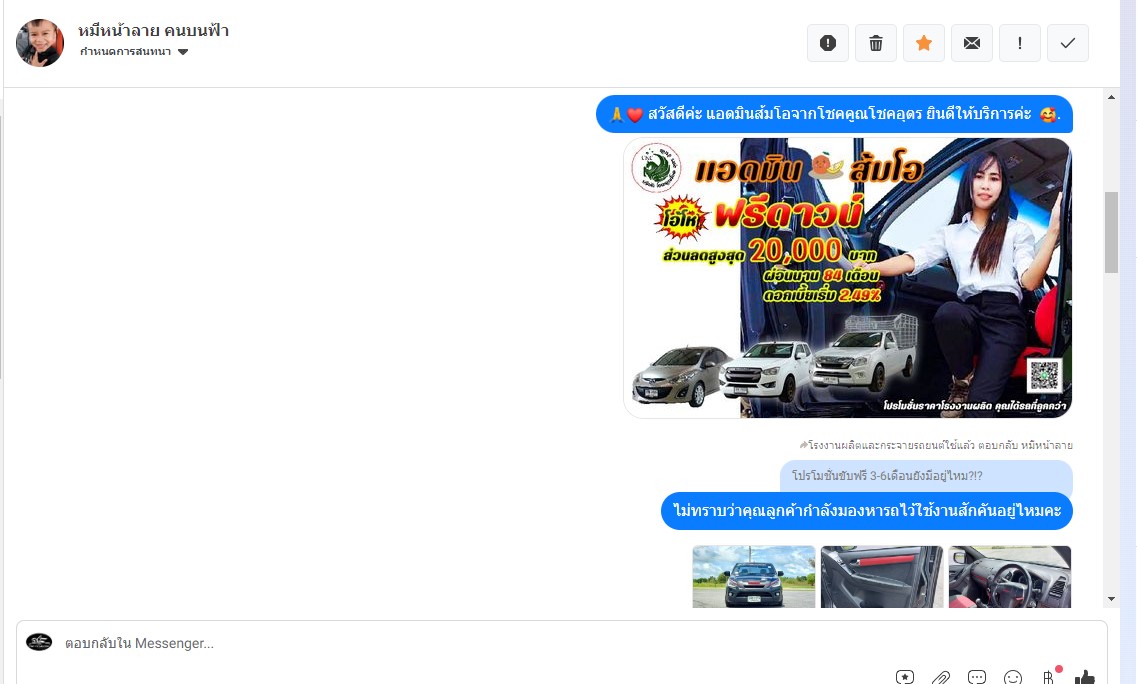
Task: Open steering wheel dashboard photo thumbnail
Action: (1009, 577)
